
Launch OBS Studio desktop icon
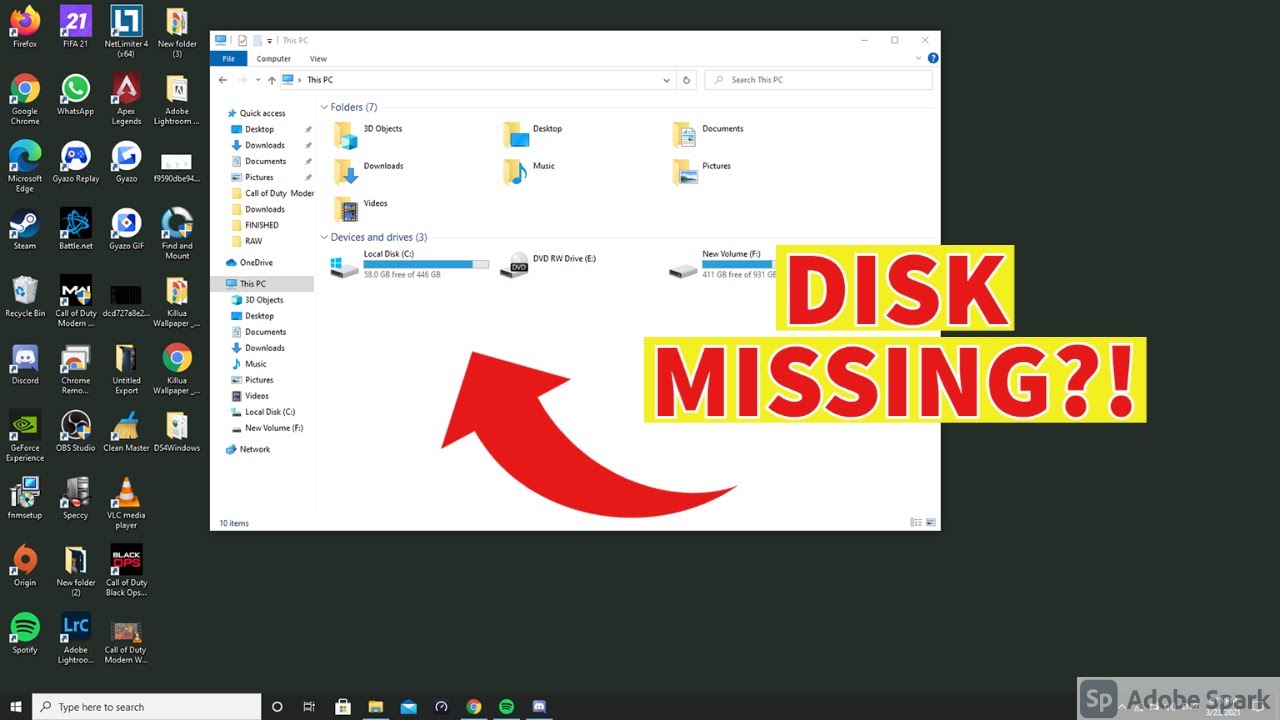click(x=75, y=430)
